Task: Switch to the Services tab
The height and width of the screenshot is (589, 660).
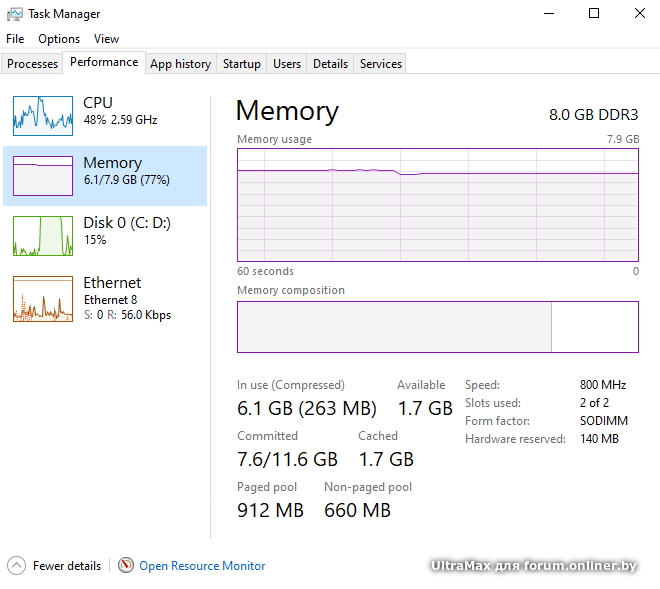Action: 381,64
